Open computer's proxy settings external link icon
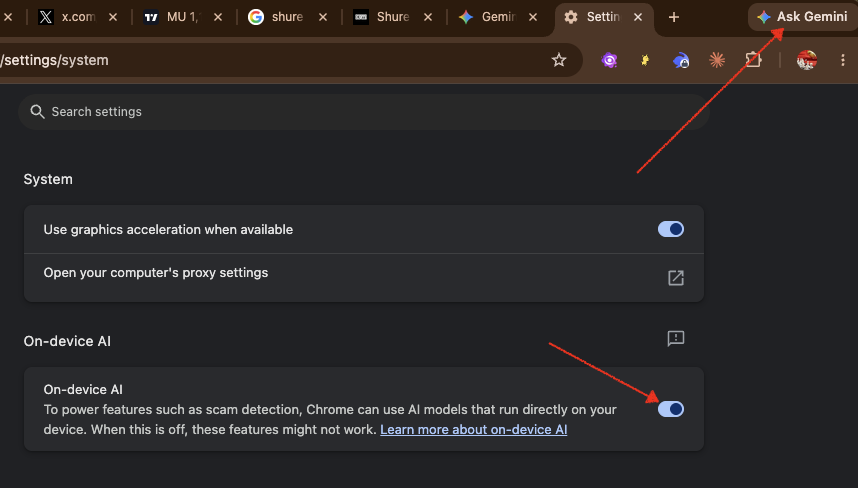Screen dimensions: 858x488 (x=676, y=278)
